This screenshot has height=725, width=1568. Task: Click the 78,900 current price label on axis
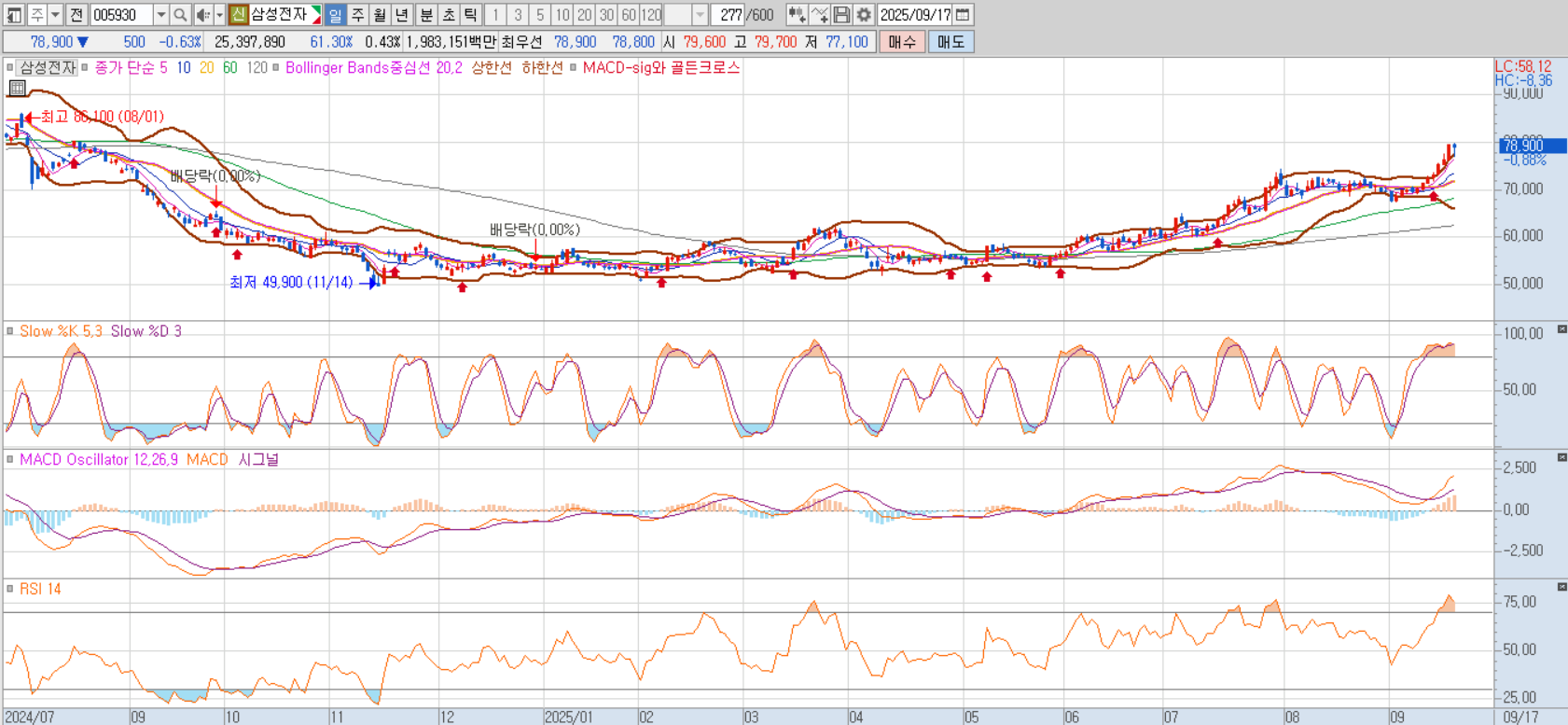(1532, 146)
